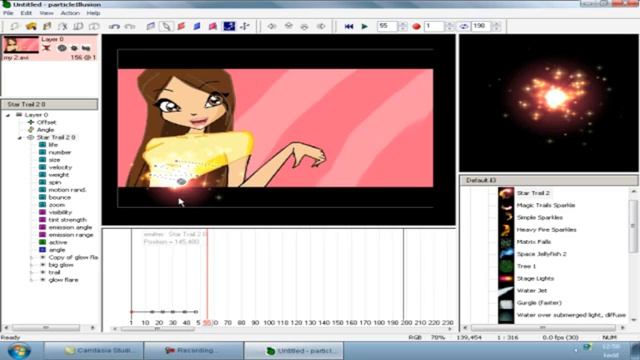This screenshot has height=360, width=640.
Task: Select the Layer 0 thumbnail
Action: pos(21,45)
